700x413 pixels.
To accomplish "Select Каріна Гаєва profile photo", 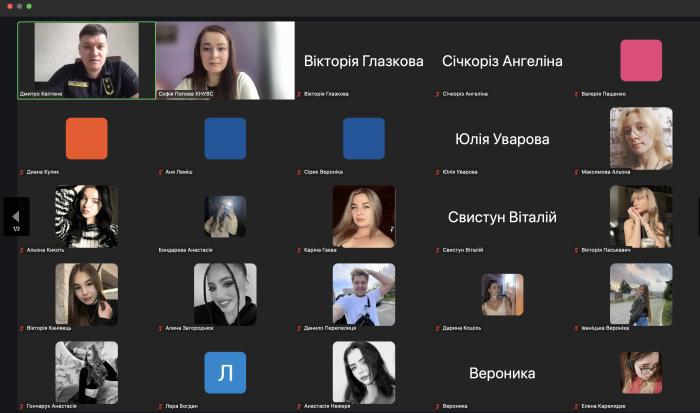I will point(364,217).
